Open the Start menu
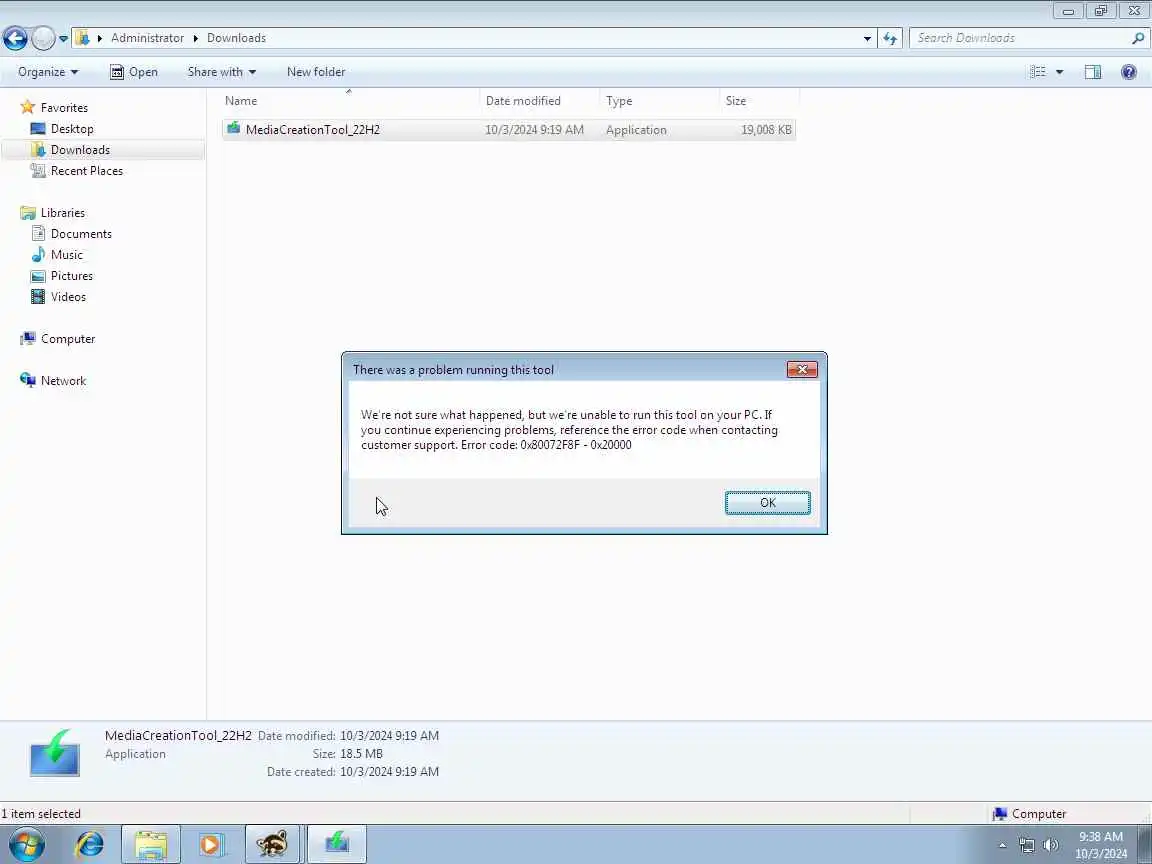The image size is (1152, 864). (x=26, y=844)
